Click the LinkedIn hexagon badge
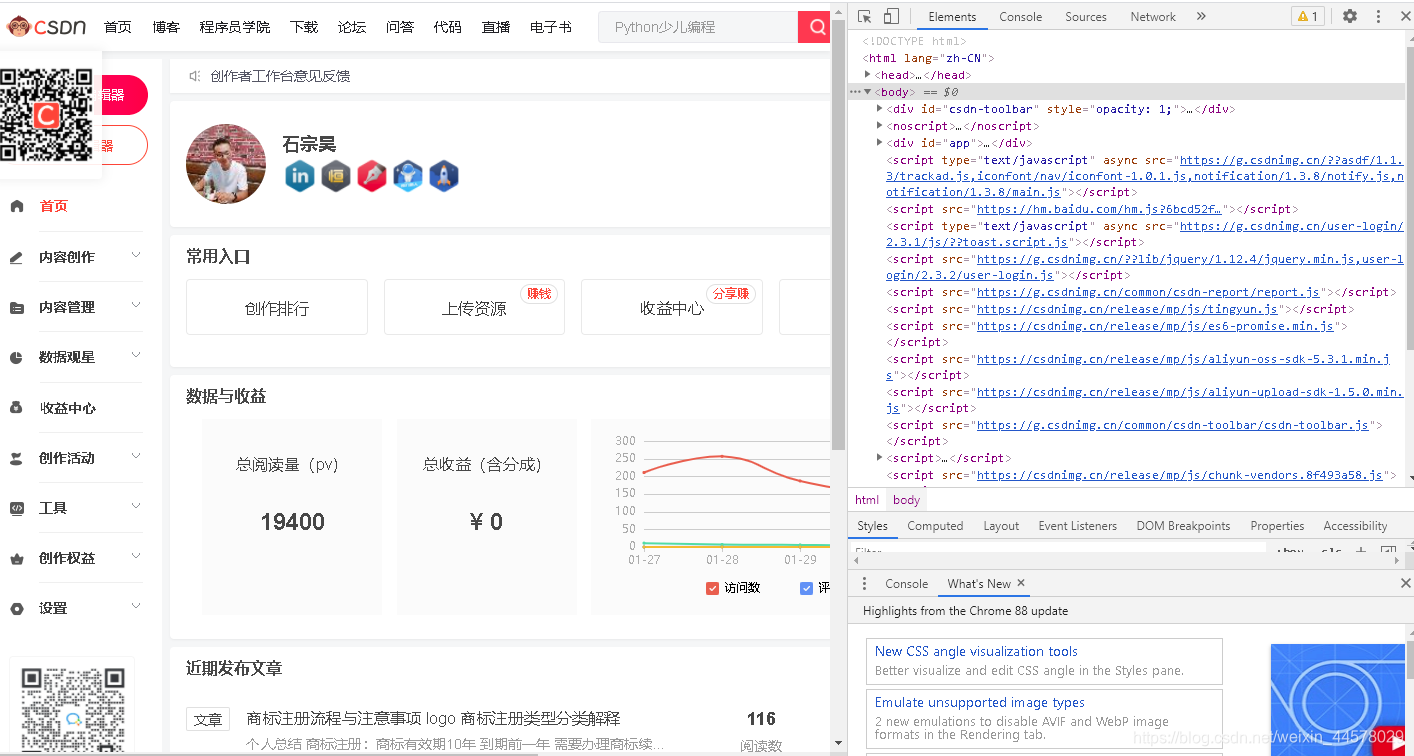 pyautogui.click(x=300, y=176)
